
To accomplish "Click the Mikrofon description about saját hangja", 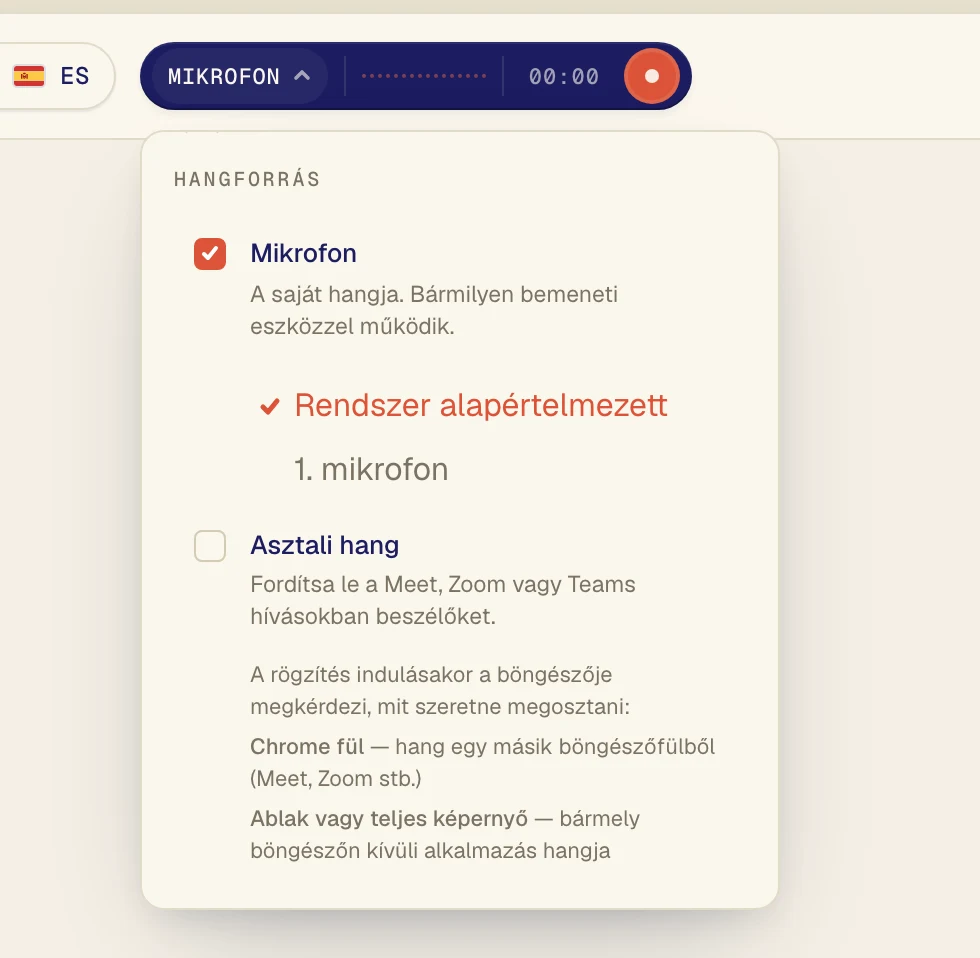I will click(434, 310).
